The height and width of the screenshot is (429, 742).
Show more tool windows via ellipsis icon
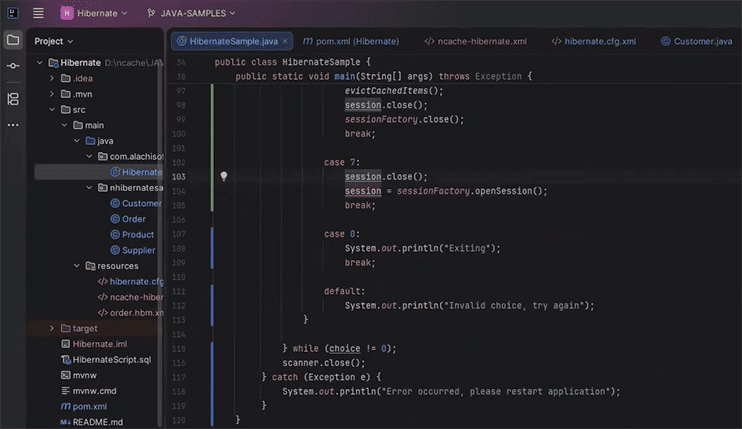point(13,125)
